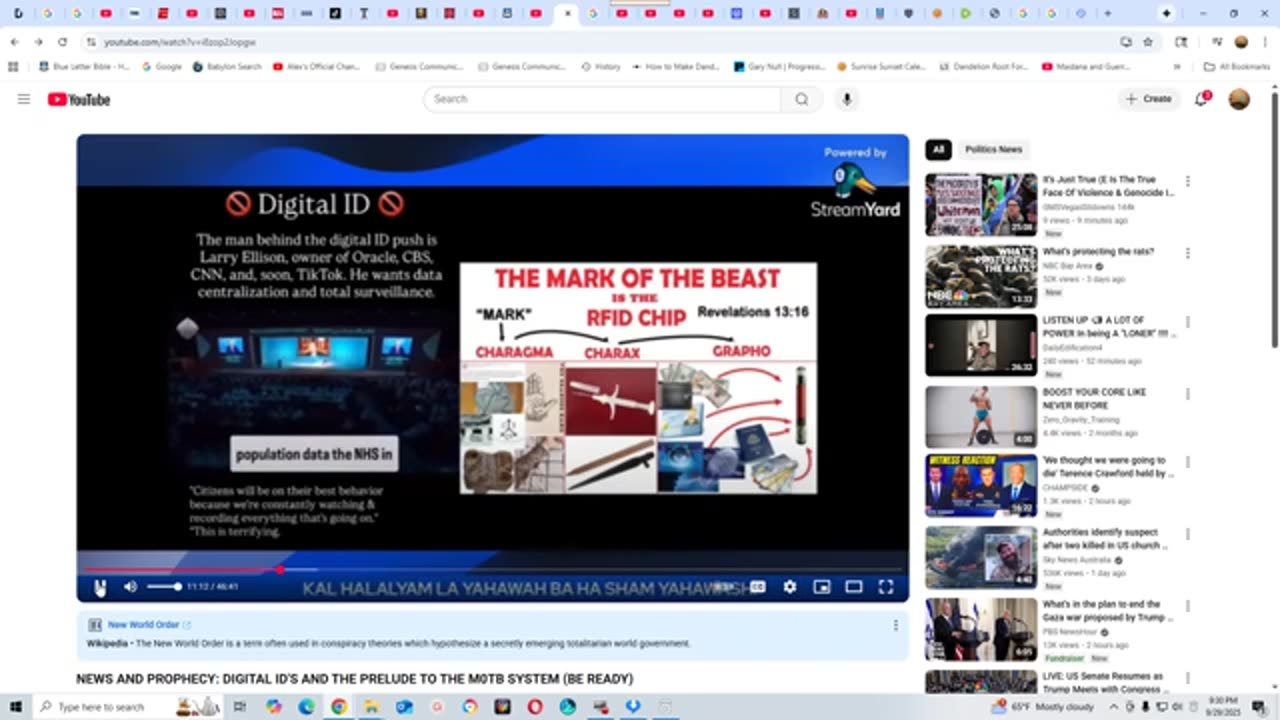Open options menu for "LISTEN UP" video
This screenshot has height=720, width=1280.
(1188, 323)
